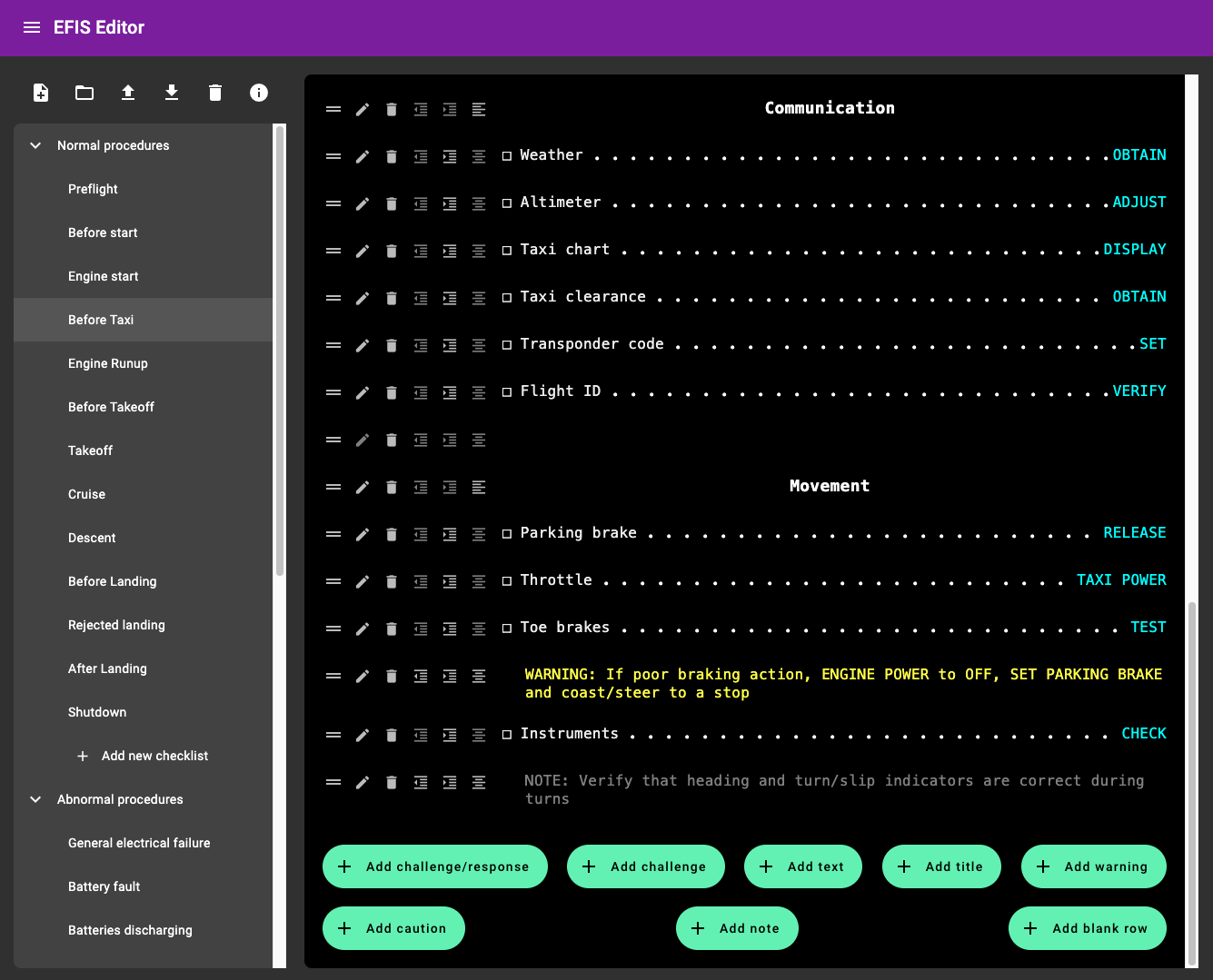Image resolution: width=1213 pixels, height=980 pixels.
Task: Open the Engine start checklist
Action: click(x=143, y=276)
